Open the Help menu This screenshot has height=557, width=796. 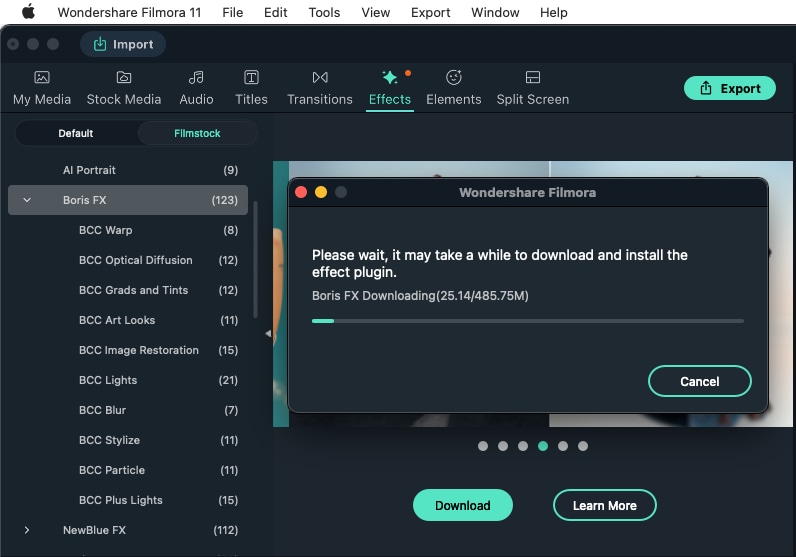[553, 12]
